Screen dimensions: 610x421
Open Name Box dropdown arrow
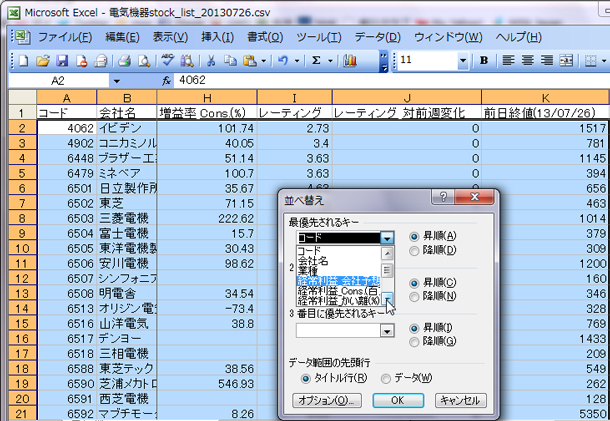tap(116, 81)
